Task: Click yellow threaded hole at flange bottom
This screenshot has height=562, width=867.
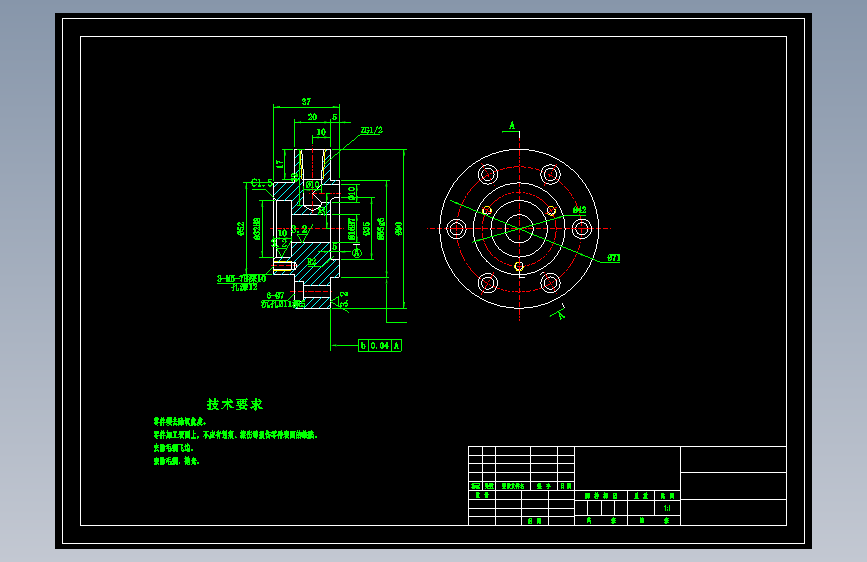Action: [x=519, y=267]
